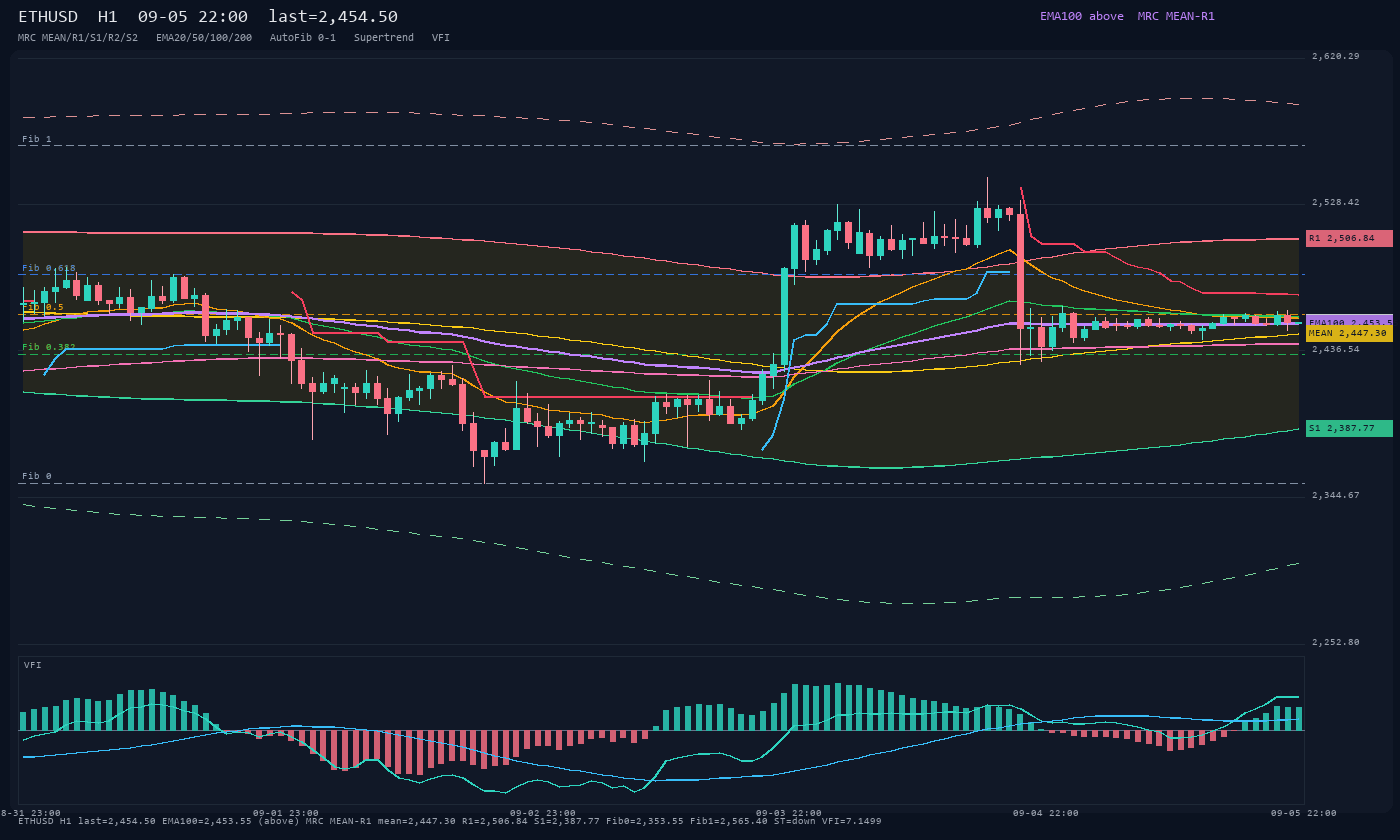Select the H1 timeframe label in the header
1400x840 pixels.
(x=108, y=17)
